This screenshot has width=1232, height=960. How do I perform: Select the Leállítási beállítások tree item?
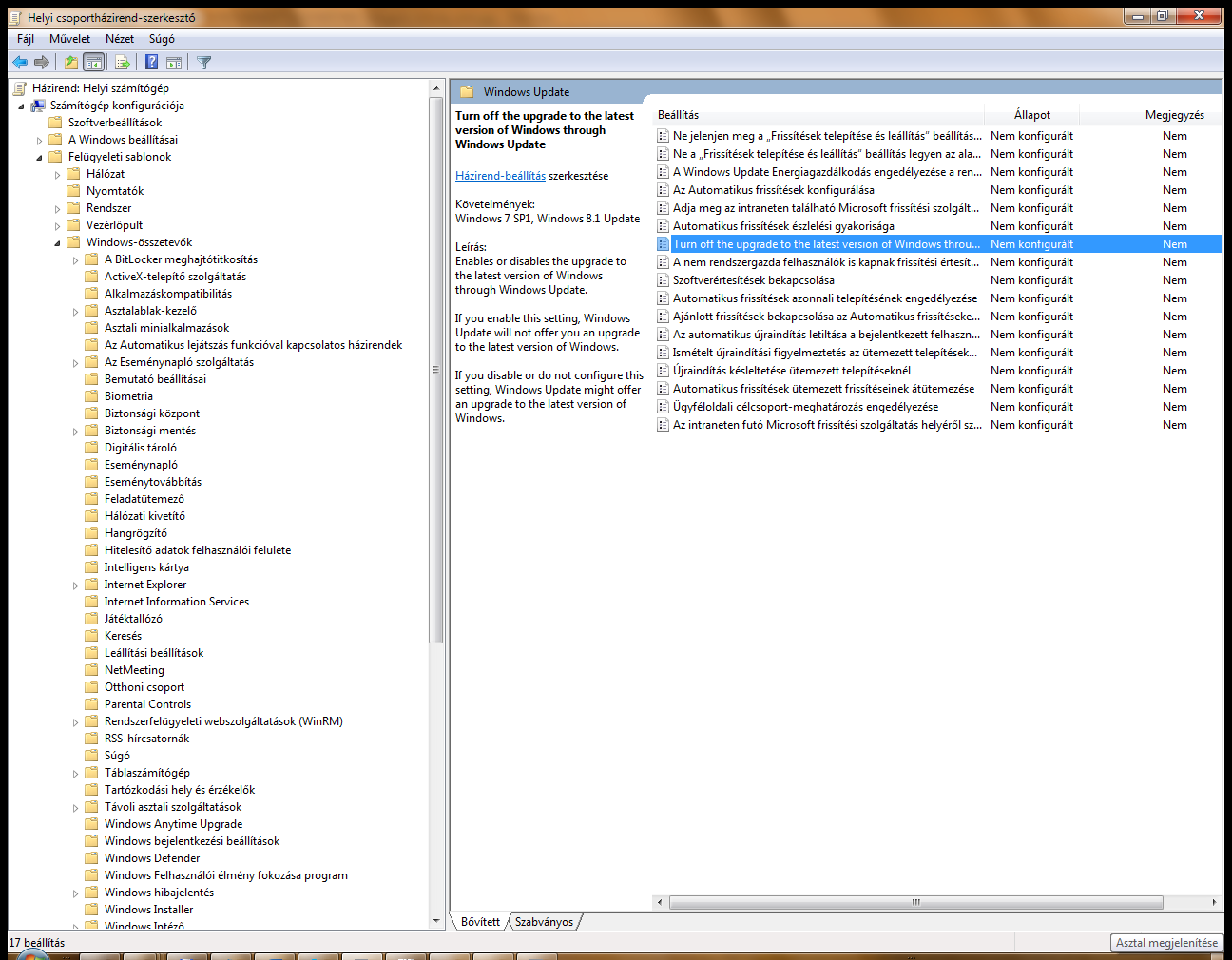[154, 653]
